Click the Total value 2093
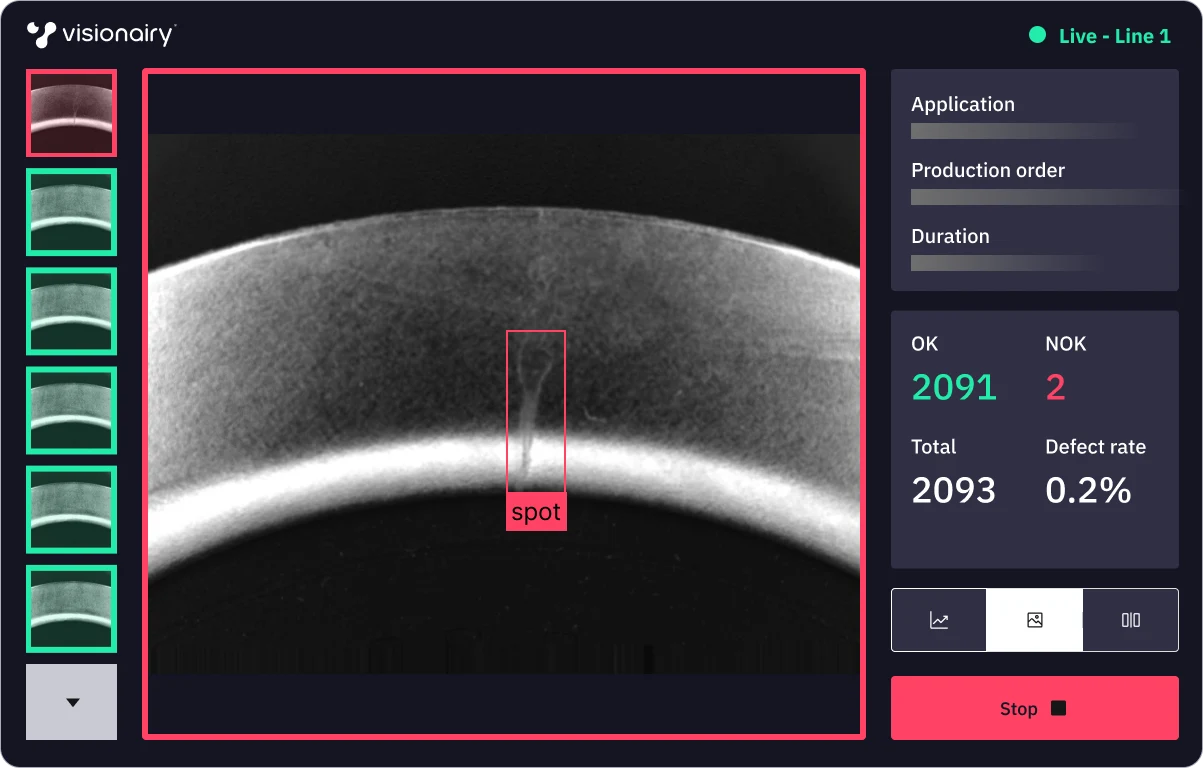Viewport: 1203px width, 768px height. pyautogui.click(x=954, y=490)
